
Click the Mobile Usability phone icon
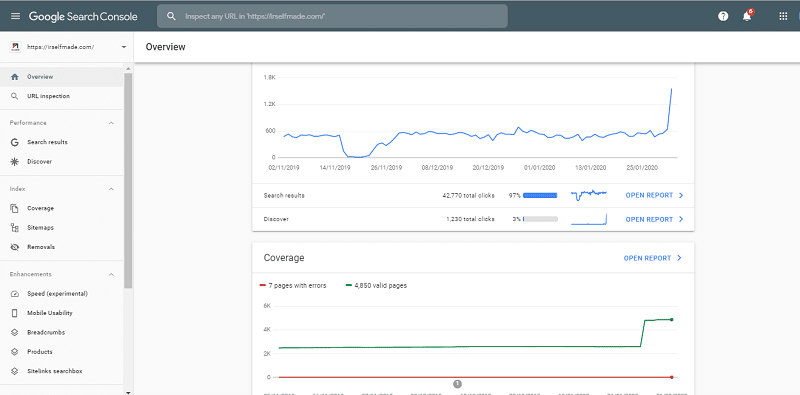[14, 313]
